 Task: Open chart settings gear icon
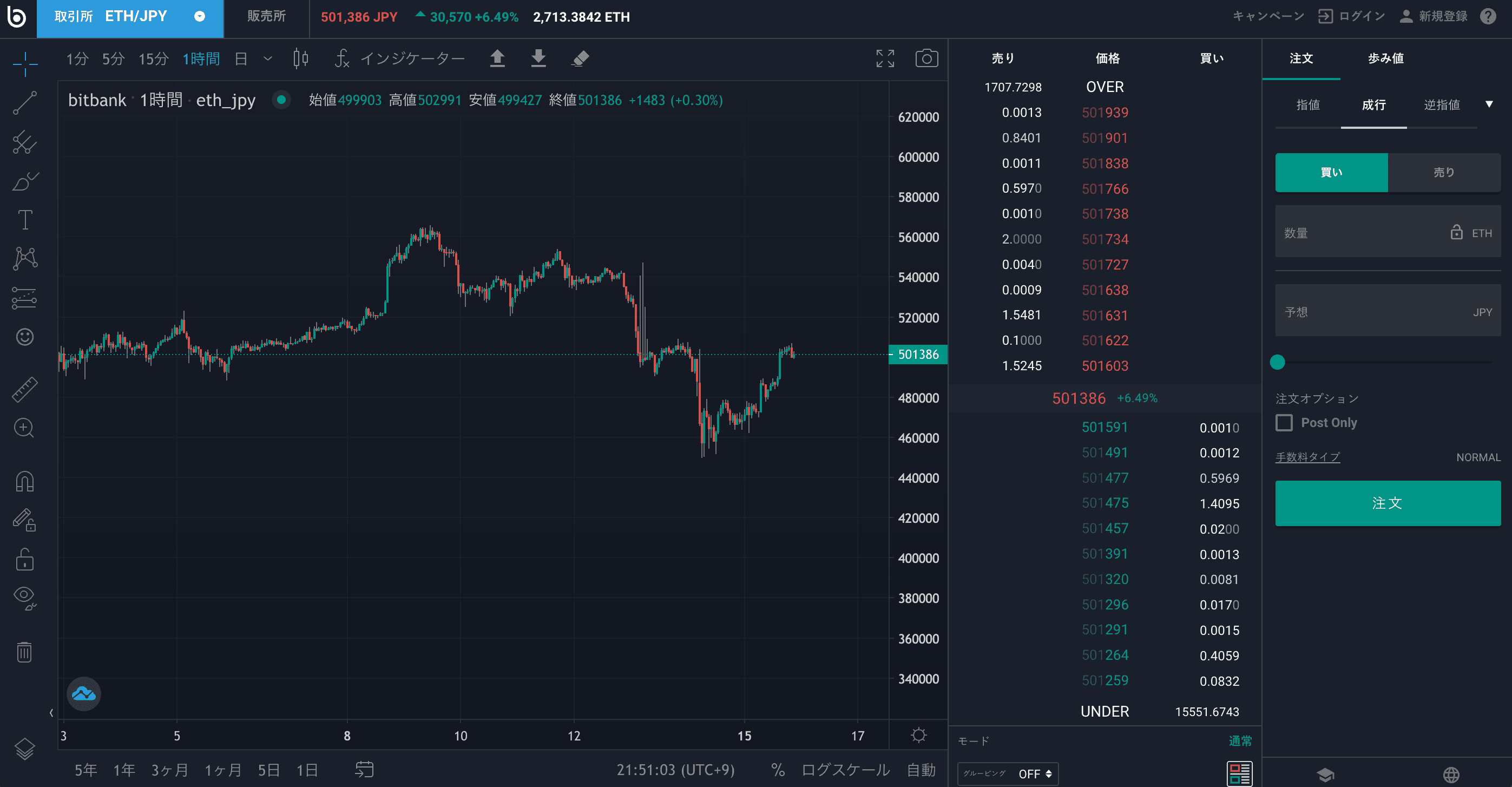pos(918,735)
